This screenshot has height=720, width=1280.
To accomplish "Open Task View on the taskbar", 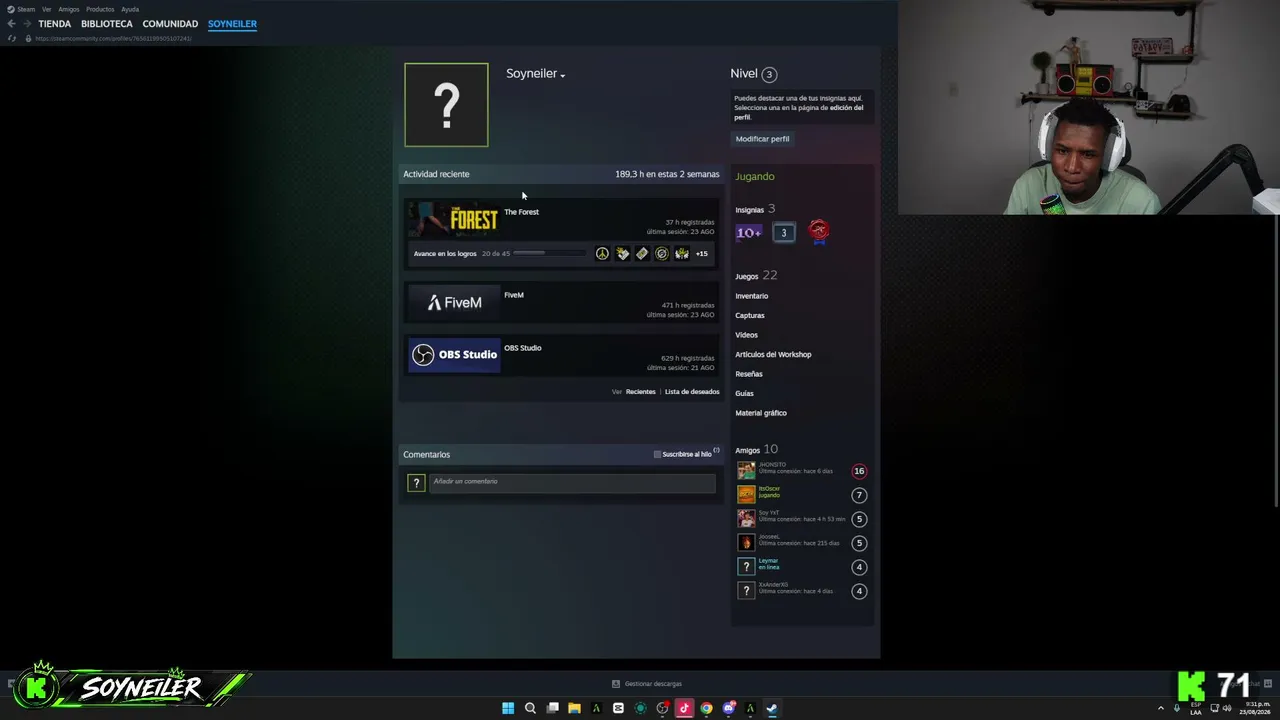I will point(552,708).
